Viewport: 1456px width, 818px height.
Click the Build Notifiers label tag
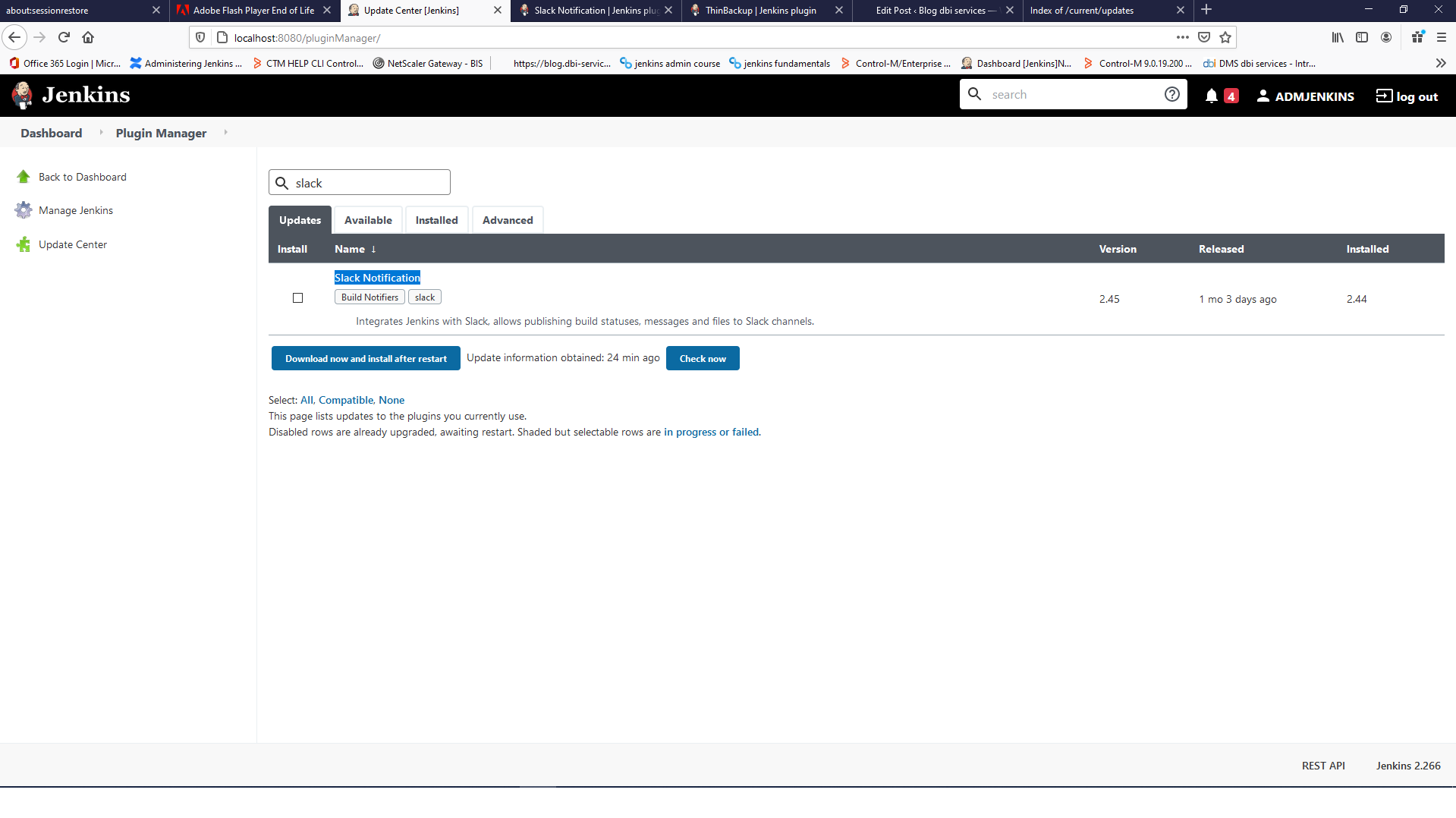click(370, 297)
